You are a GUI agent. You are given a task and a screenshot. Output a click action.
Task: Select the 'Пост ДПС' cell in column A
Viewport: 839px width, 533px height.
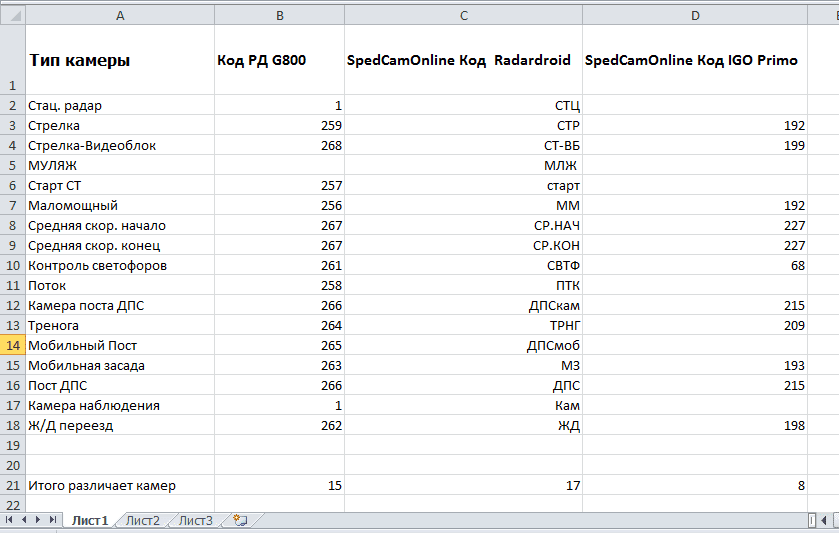[120, 385]
